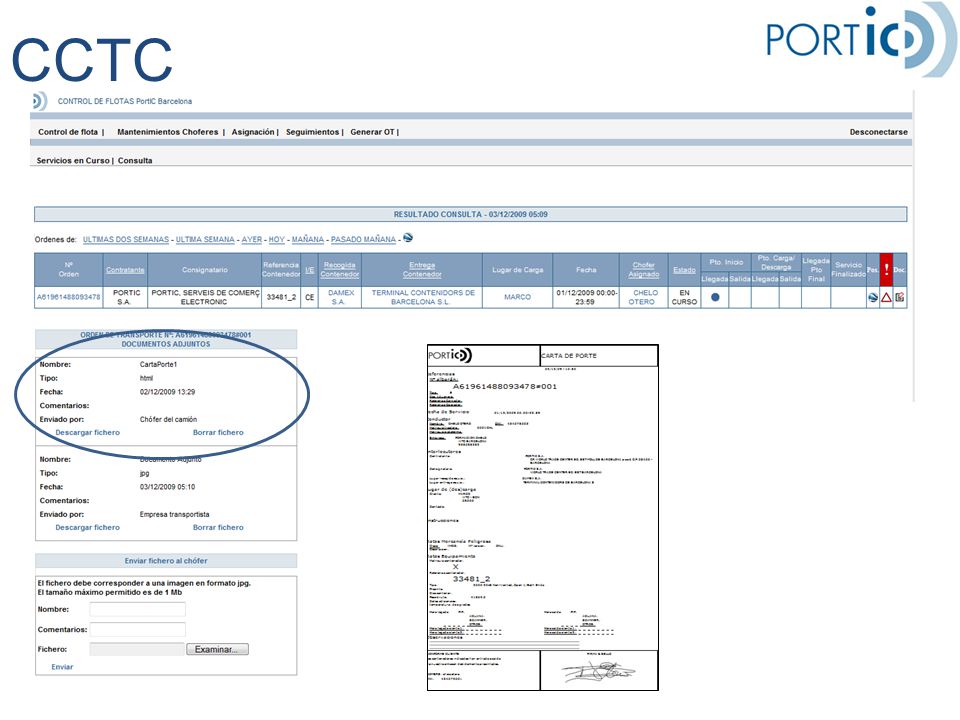Open the Carta de Porte document preview
The height and width of the screenshot is (720, 960).
coord(542,518)
